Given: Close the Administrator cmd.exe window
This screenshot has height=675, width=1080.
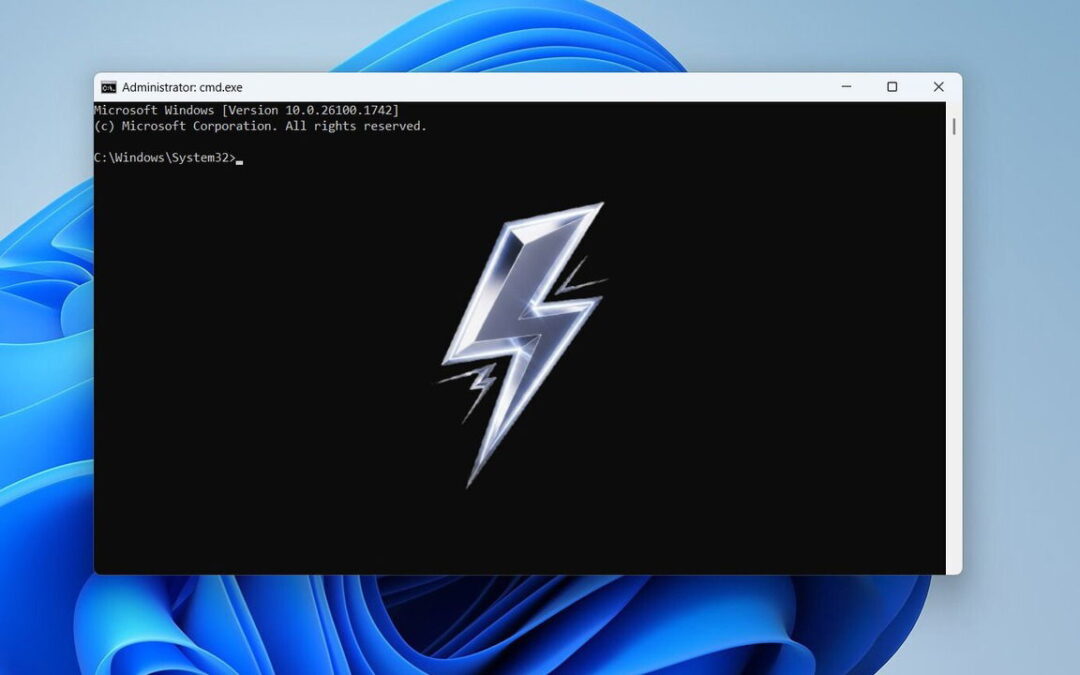Looking at the screenshot, I should click(x=938, y=87).
